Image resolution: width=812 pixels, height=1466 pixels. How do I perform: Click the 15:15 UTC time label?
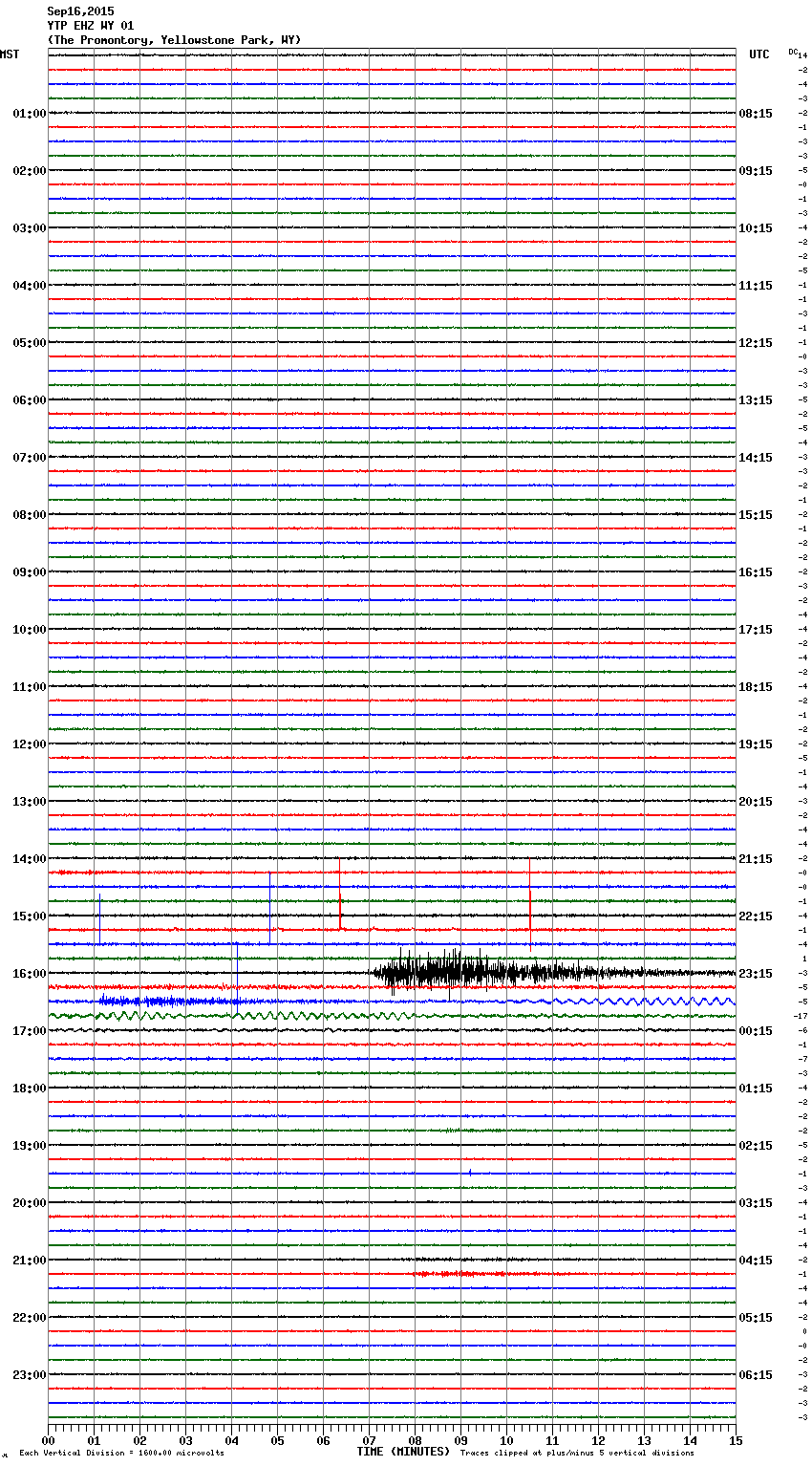point(756,515)
